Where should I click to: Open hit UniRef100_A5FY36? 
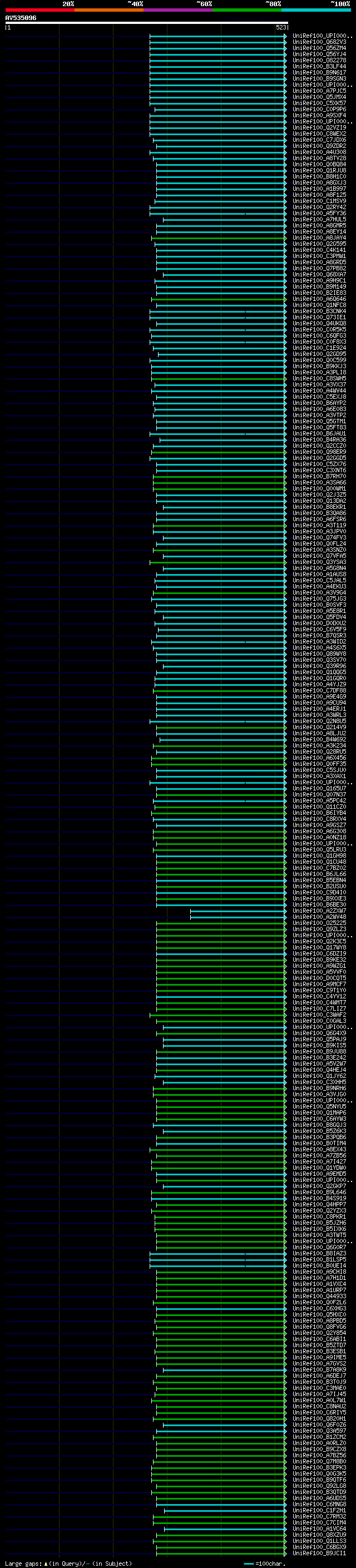pyautogui.click(x=319, y=213)
